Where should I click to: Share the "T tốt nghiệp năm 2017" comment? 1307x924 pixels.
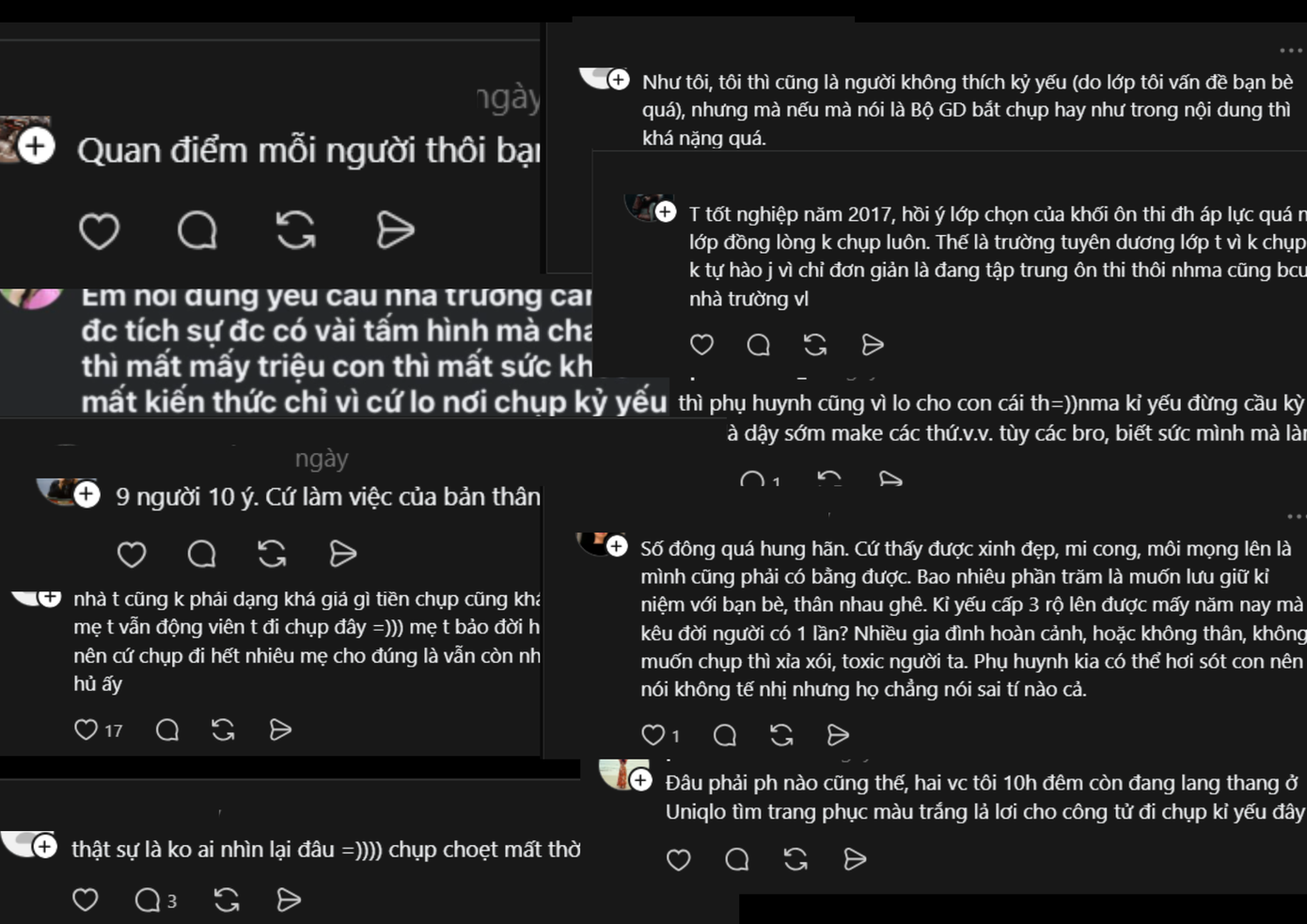coord(873,345)
